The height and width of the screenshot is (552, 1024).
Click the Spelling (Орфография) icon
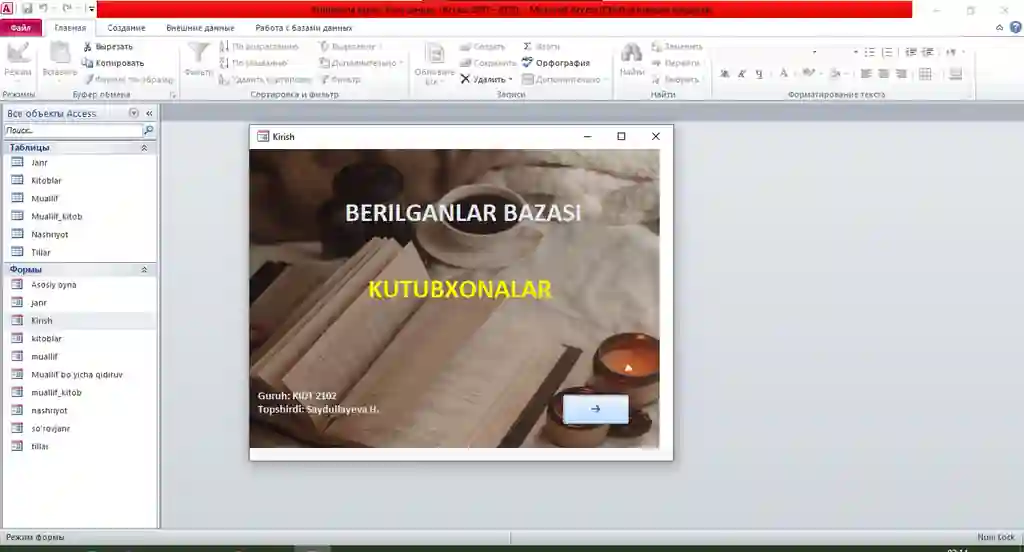[528, 62]
